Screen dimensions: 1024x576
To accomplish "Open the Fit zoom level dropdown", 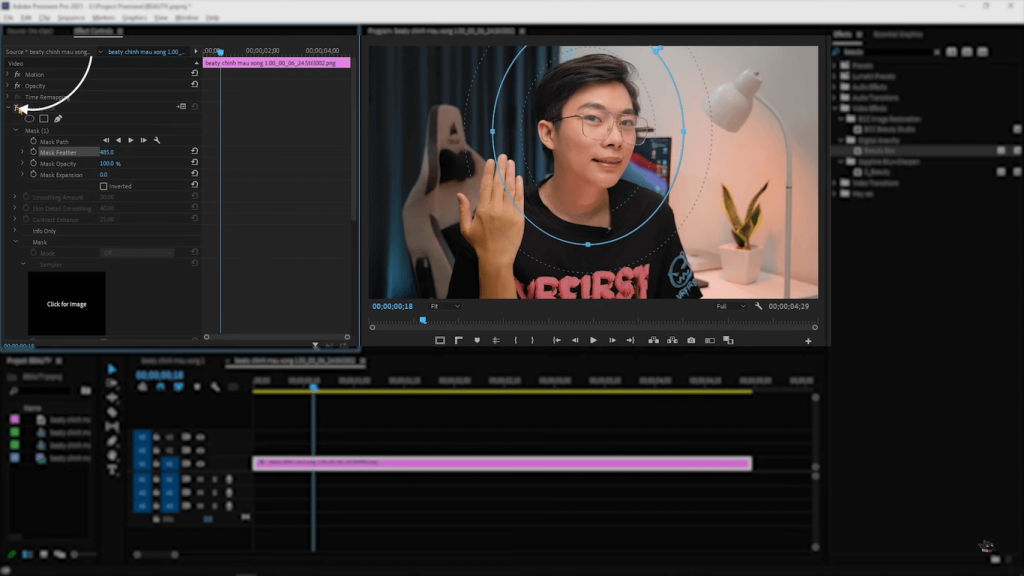I will [444, 306].
